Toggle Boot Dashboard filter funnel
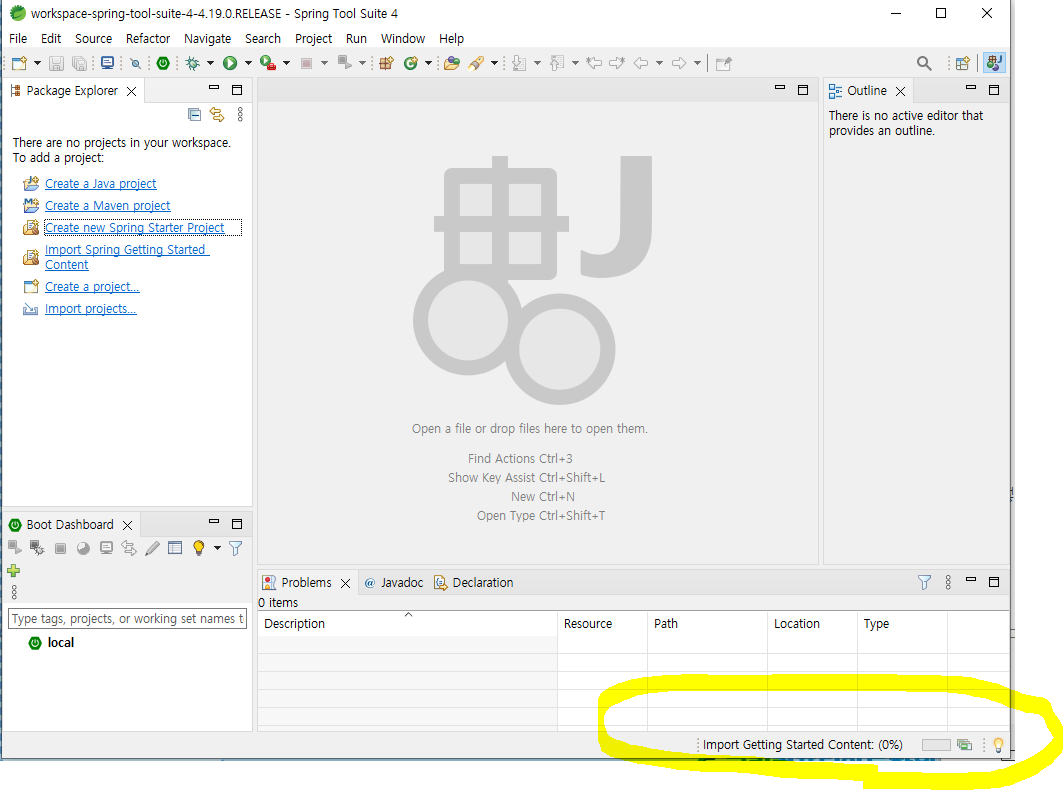 tap(235, 548)
